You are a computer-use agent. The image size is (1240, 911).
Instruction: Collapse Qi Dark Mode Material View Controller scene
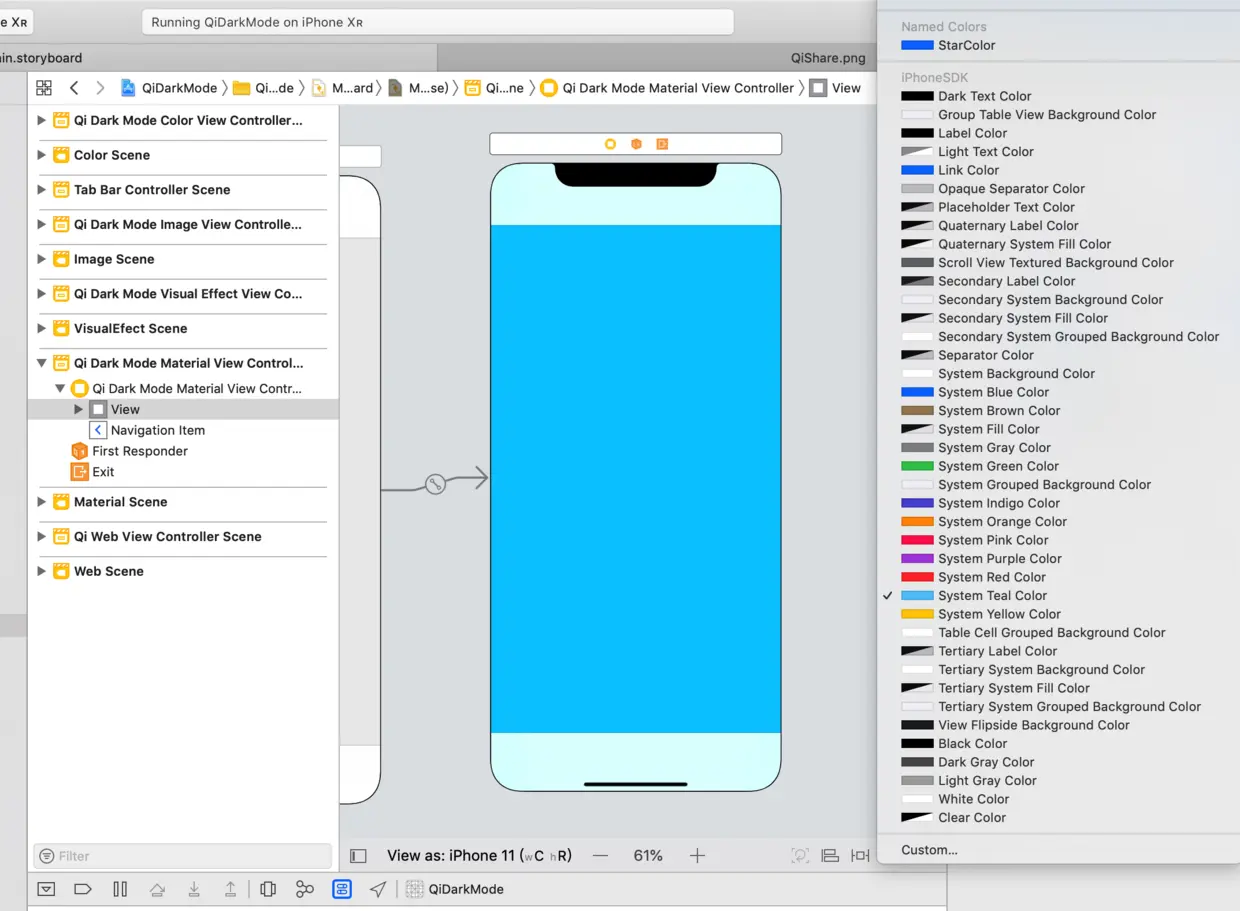41,363
